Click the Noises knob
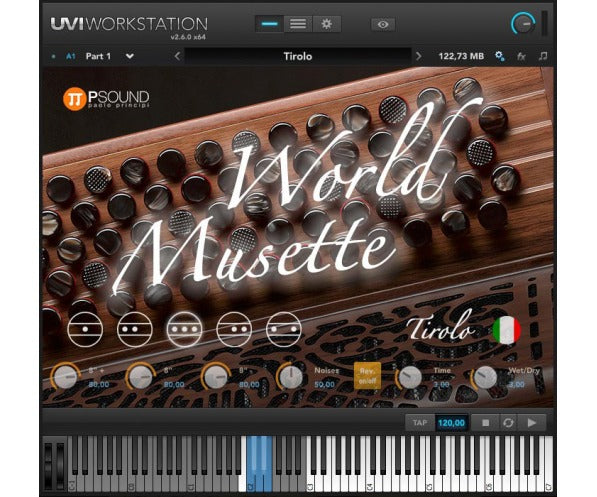Screen dimensions: 597x497 (291, 376)
